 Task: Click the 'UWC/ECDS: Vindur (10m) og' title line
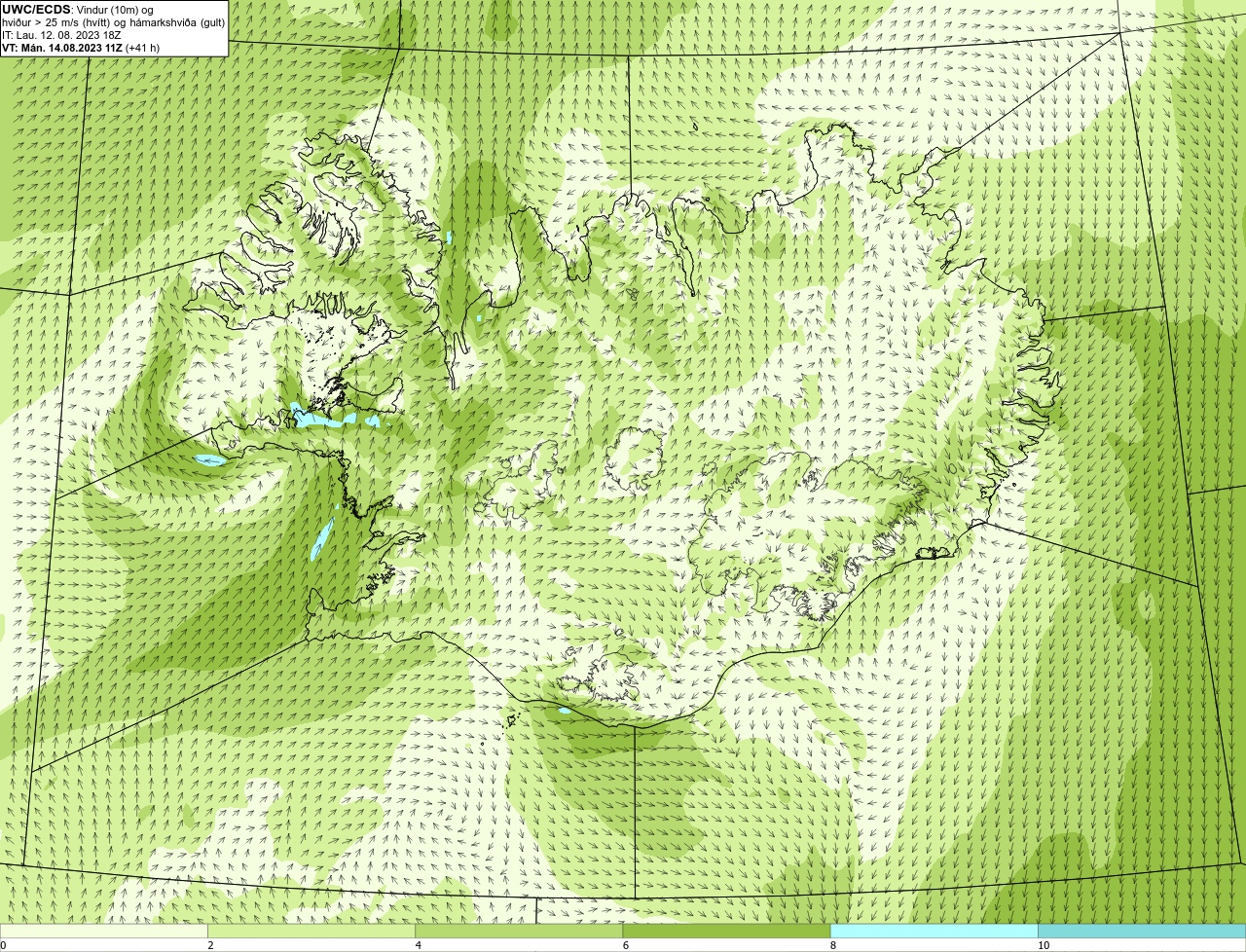[78, 10]
